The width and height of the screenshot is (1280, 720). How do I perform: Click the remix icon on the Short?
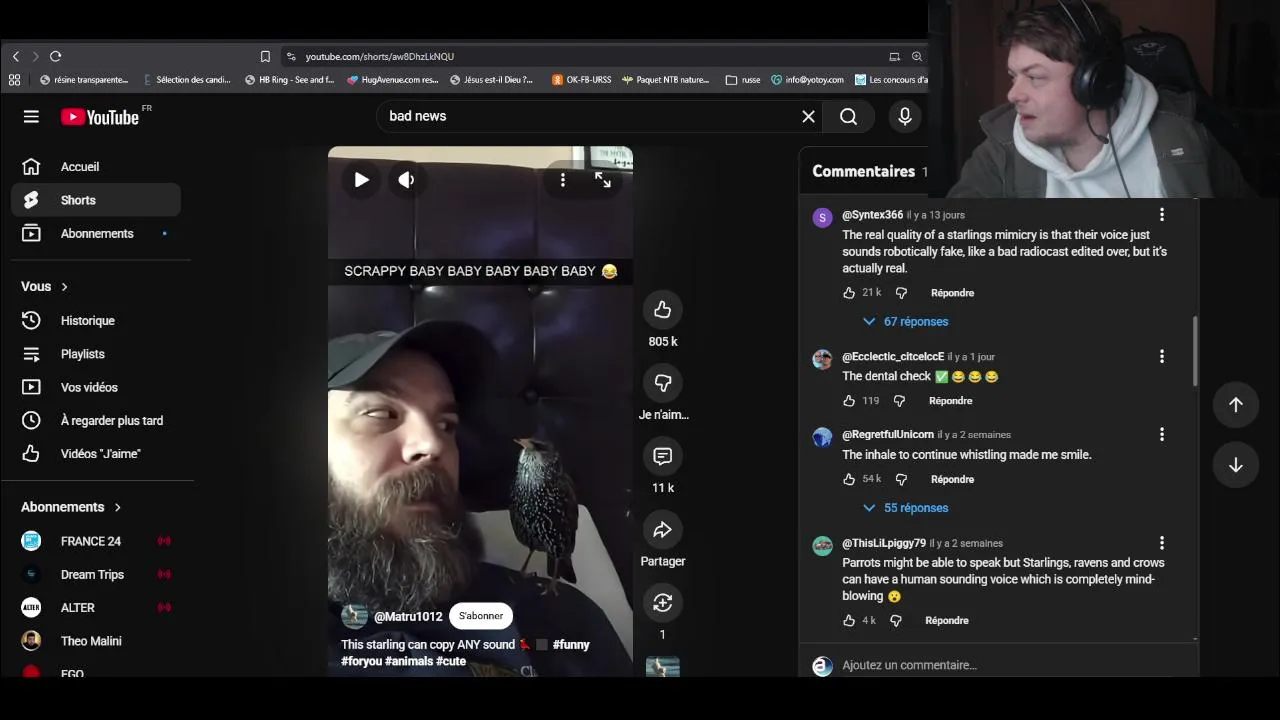click(x=662, y=603)
